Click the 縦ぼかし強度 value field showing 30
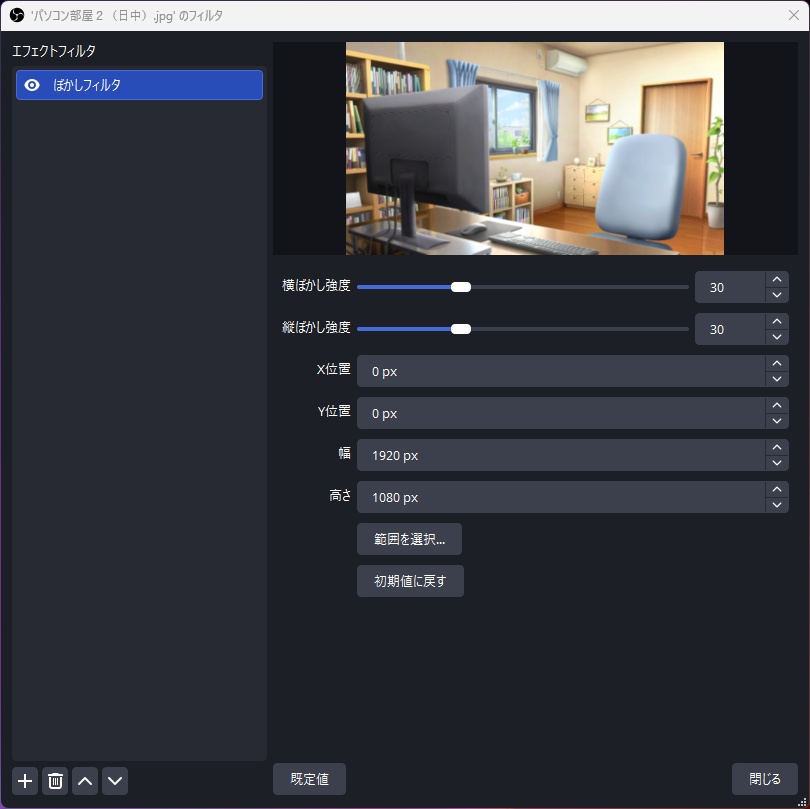This screenshot has width=810, height=809. 730,329
